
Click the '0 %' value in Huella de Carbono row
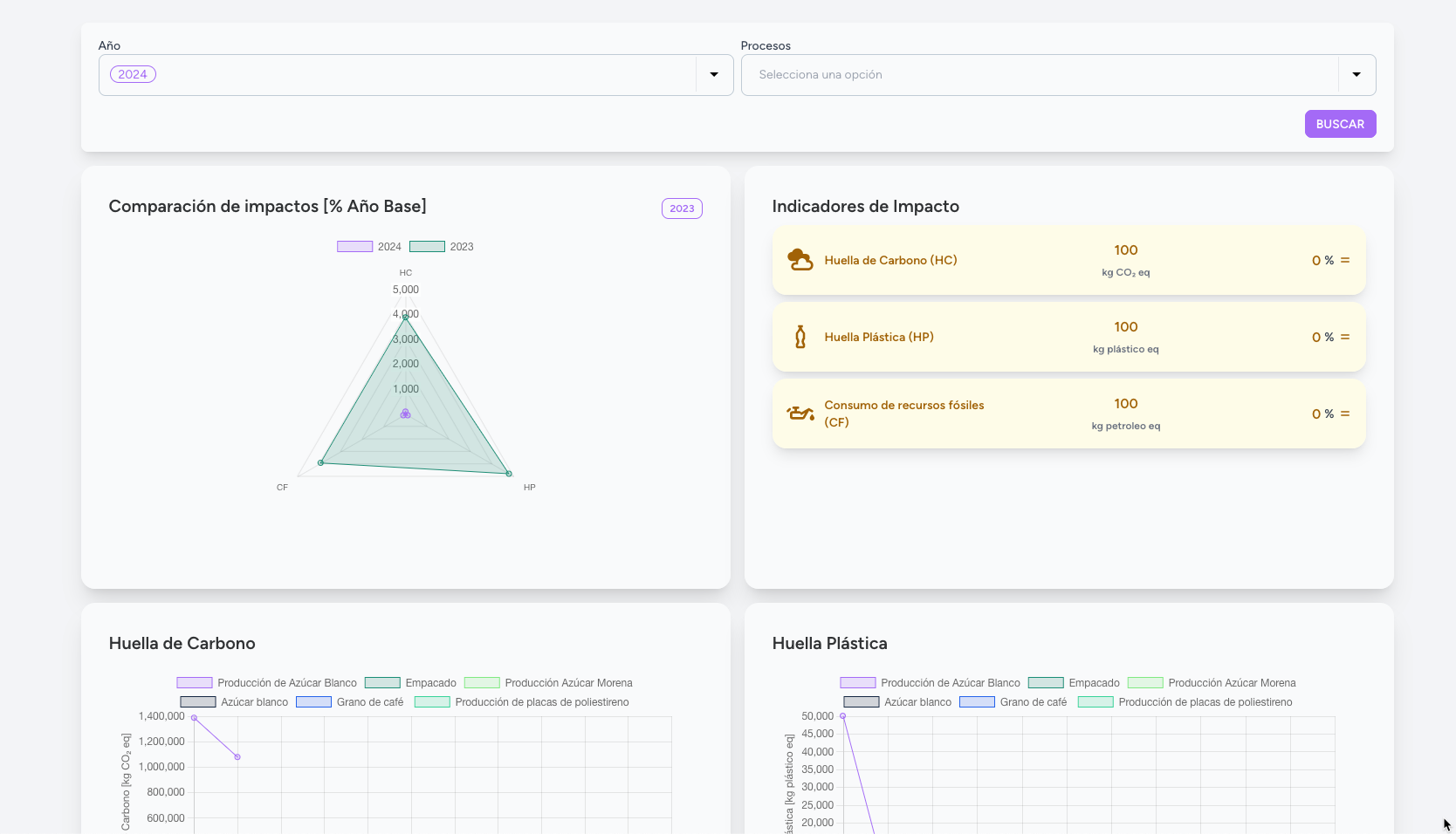pyautogui.click(x=1322, y=260)
